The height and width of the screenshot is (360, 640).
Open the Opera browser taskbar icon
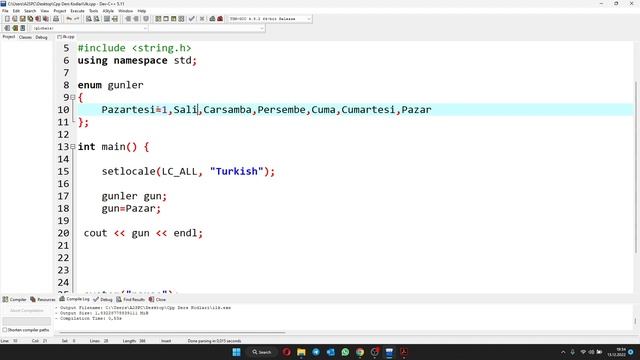(287, 352)
